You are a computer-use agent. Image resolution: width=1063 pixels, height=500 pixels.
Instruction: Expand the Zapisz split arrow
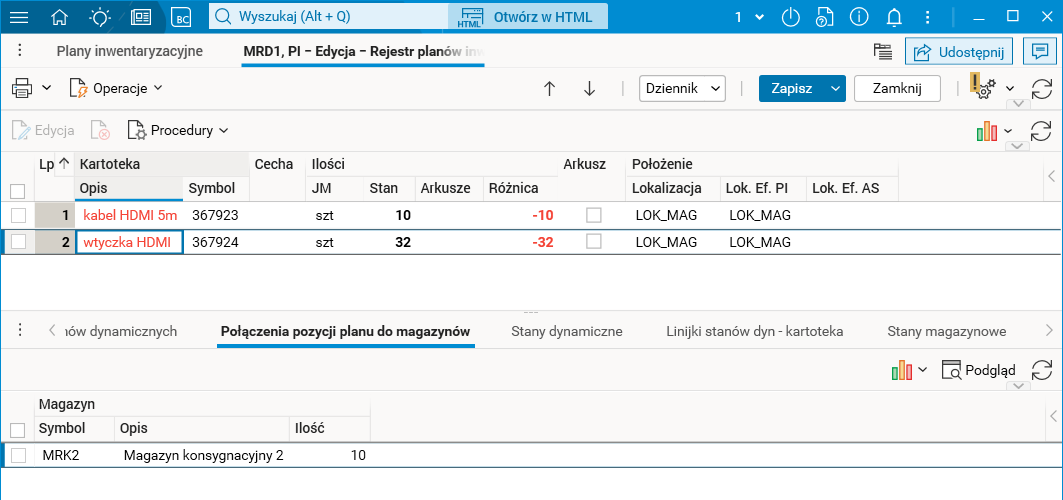tap(836, 89)
